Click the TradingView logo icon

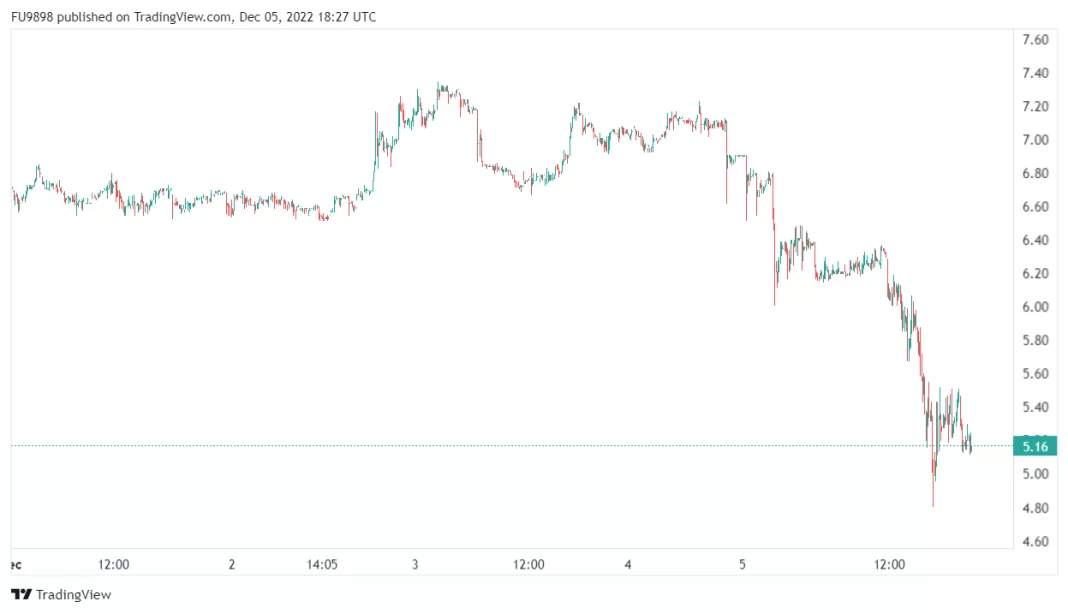pos(21,594)
